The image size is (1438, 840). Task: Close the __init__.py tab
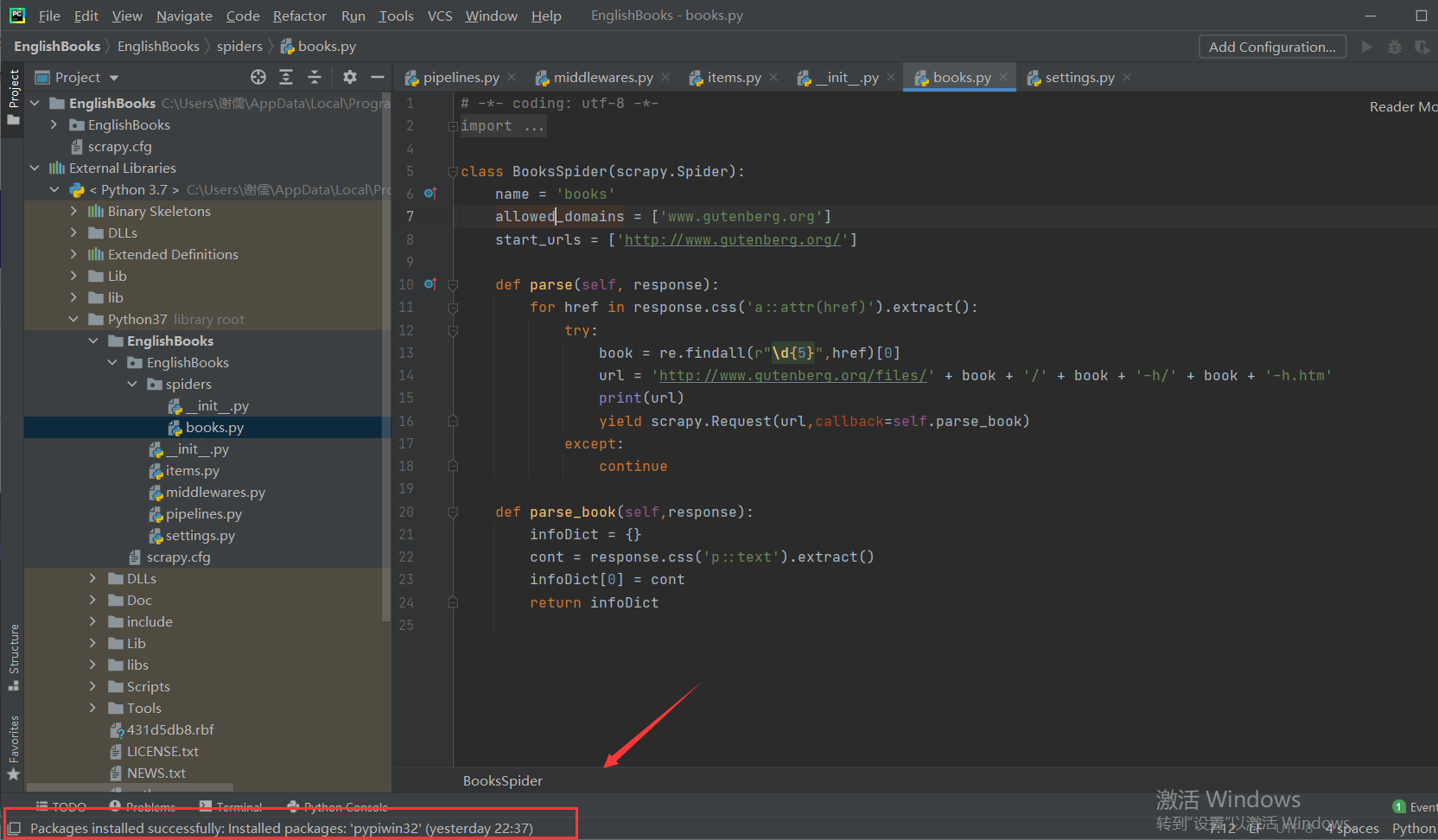[x=891, y=77]
